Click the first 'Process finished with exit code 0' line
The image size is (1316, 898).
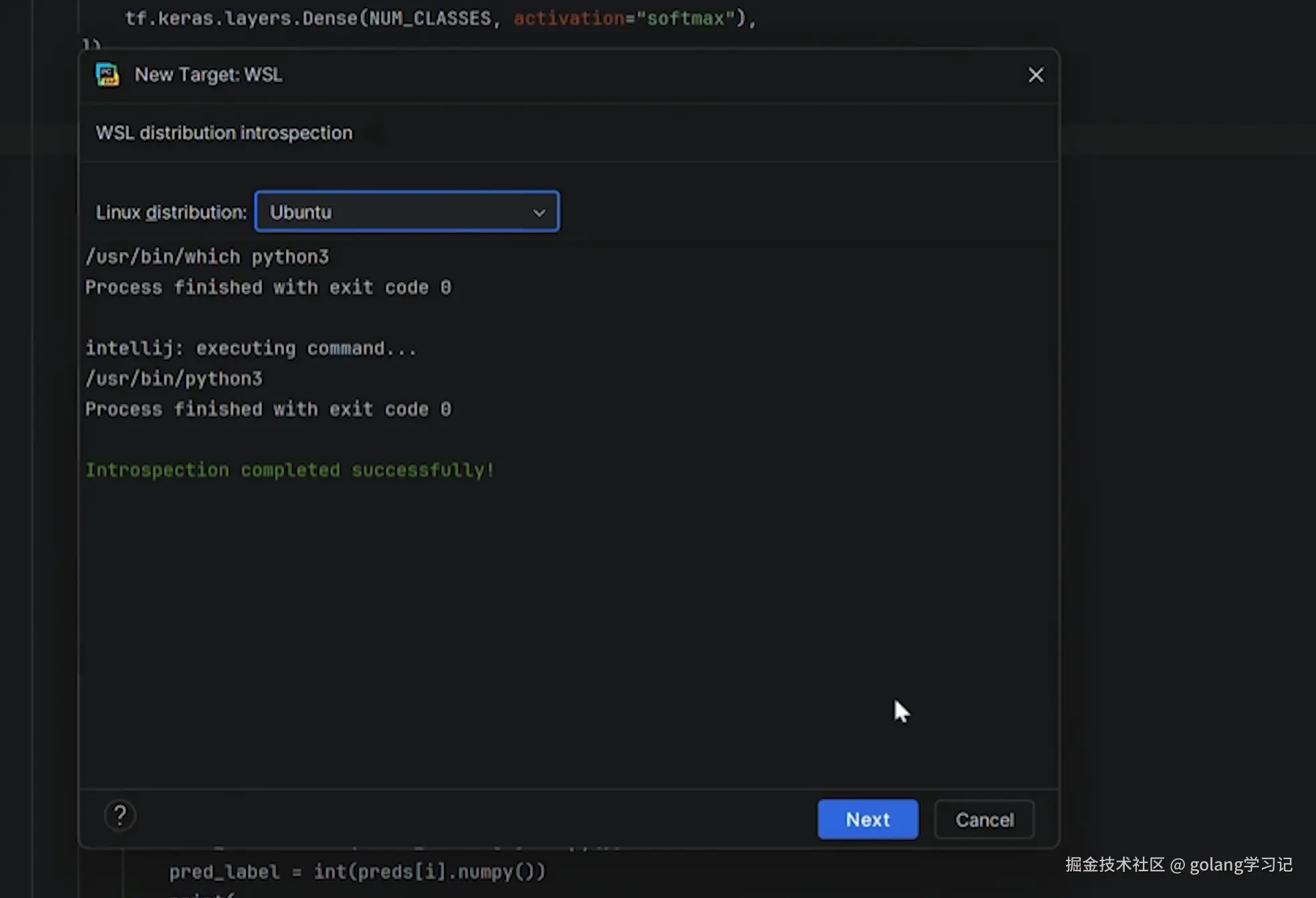click(268, 288)
